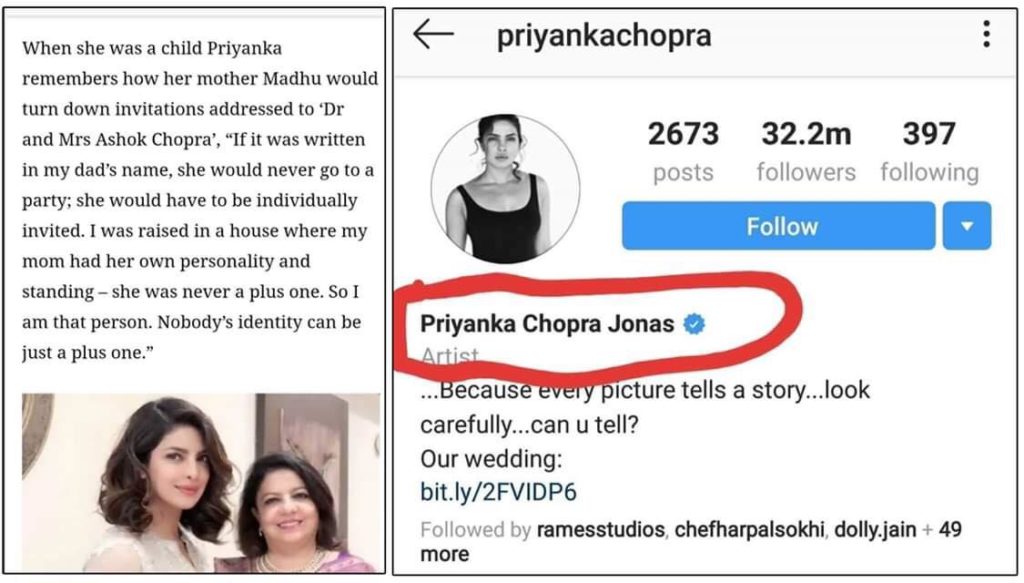Screen dimensions: 1024x583
Task: Tap the back arrow icon
Action: pos(433,34)
